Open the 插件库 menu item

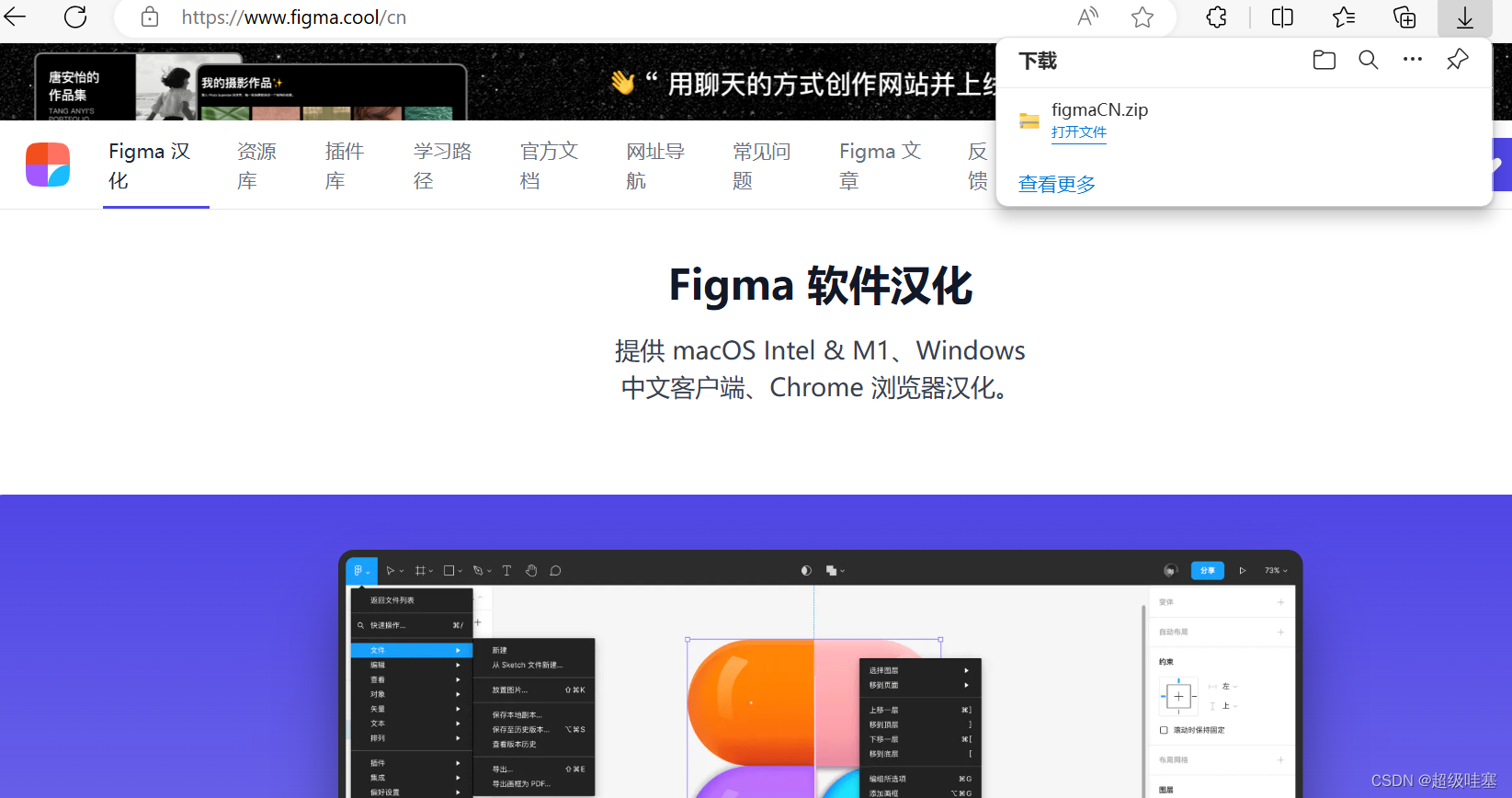345,165
